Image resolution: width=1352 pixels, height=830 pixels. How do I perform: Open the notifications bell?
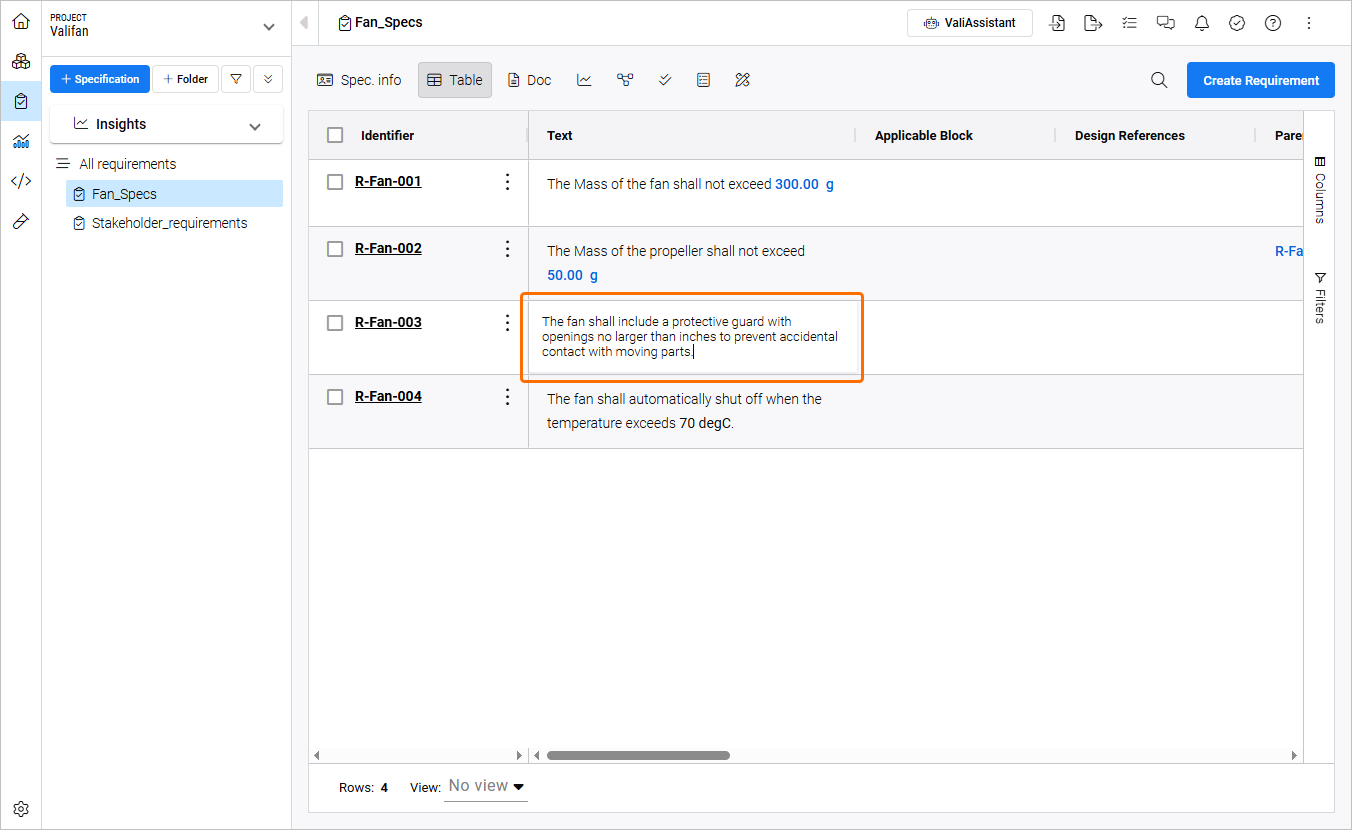click(1201, 23)
